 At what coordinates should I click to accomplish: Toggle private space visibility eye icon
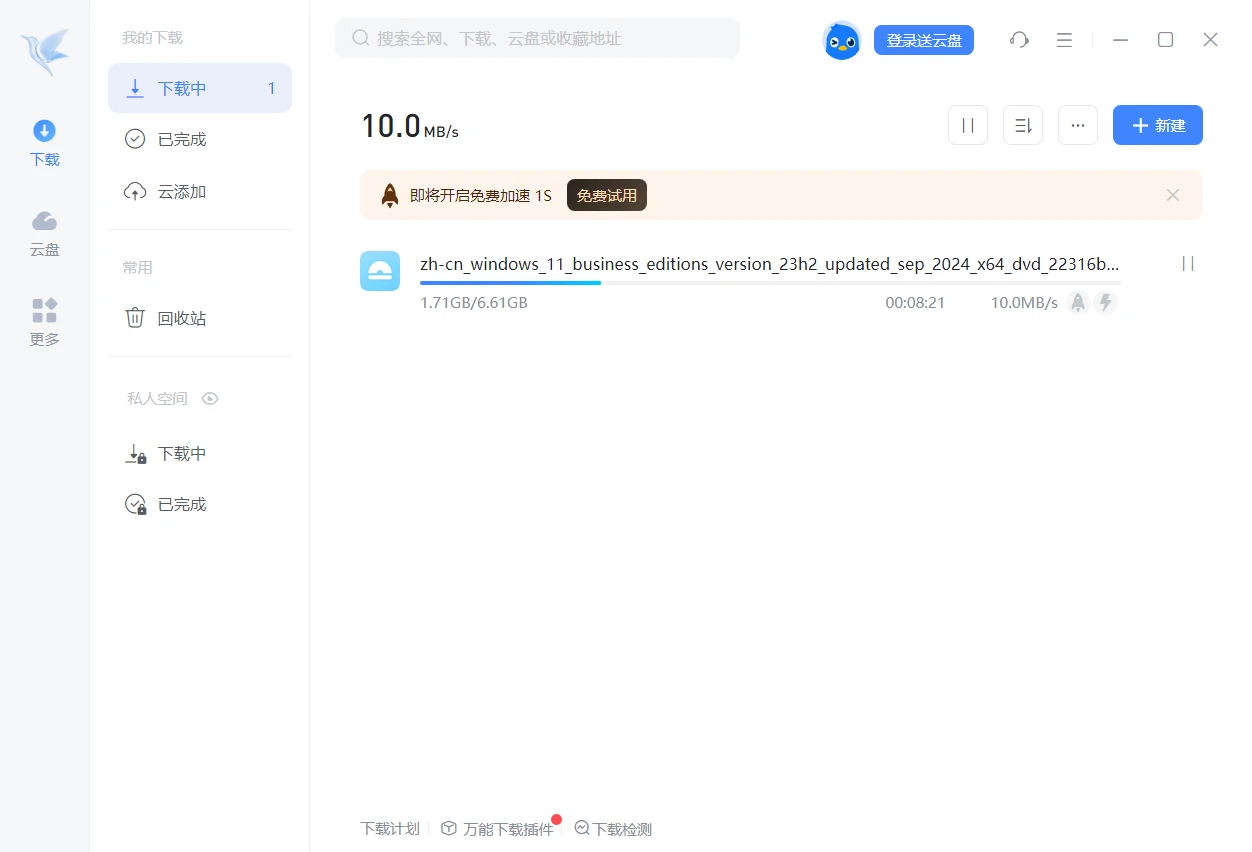pos(210,399)
